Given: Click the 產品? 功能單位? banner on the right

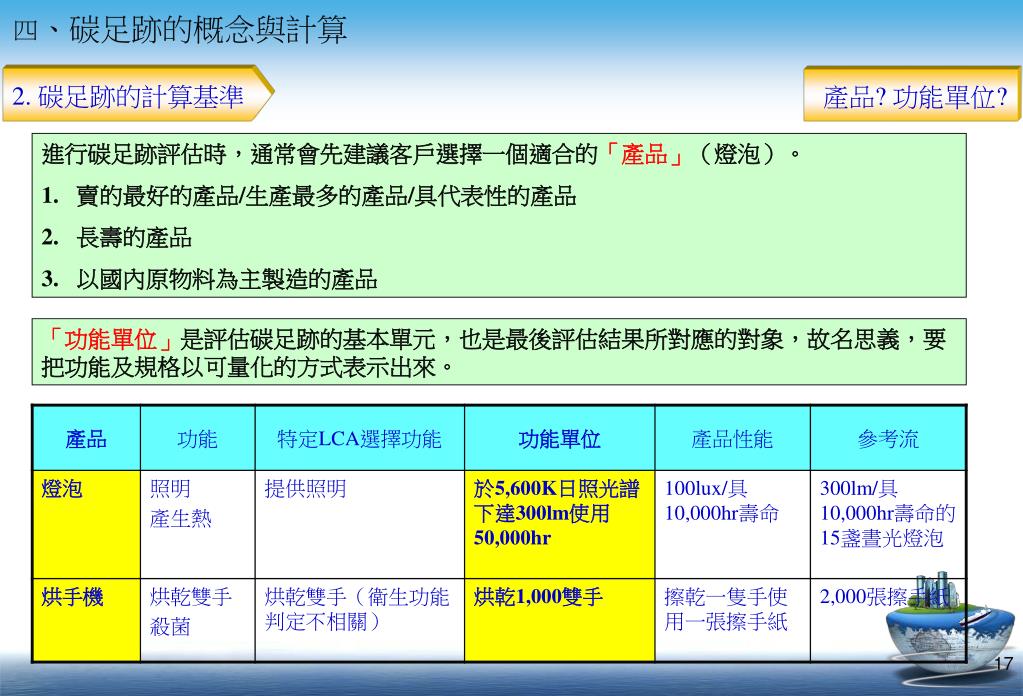Looking at the screenshot, I should coord(912,94).
